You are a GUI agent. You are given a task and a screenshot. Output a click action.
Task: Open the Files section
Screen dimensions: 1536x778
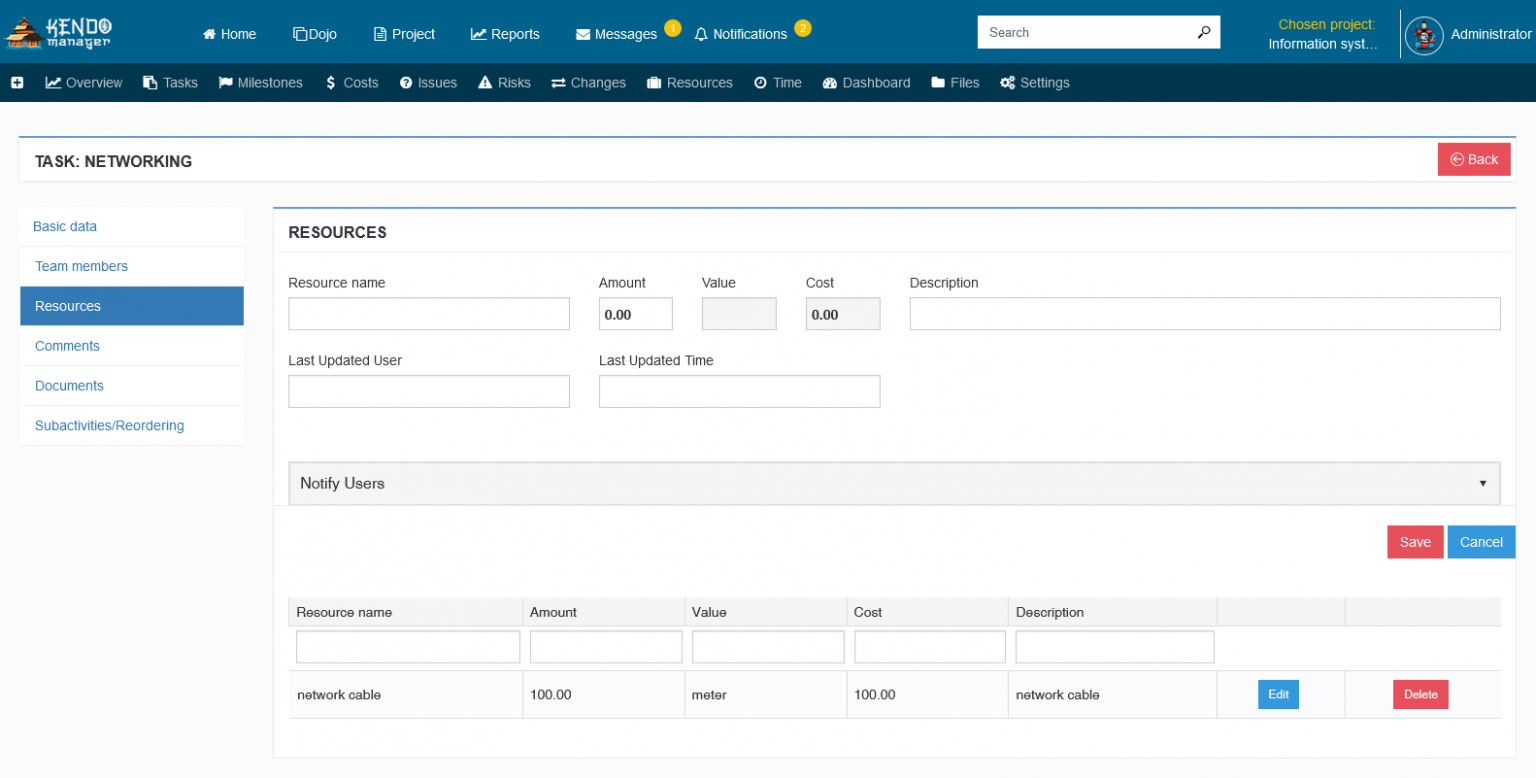[x=955, y=83]
